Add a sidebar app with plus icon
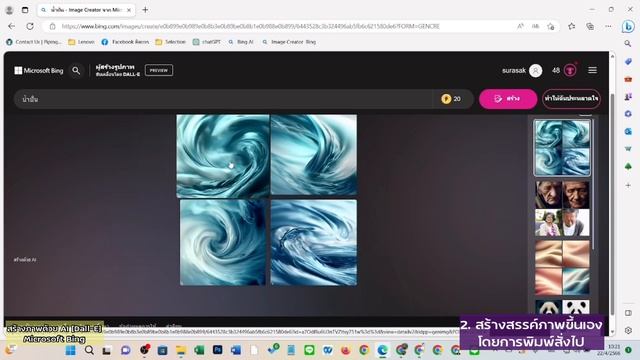The width and height of the screenshot is (640, 360). tap(628, 185)
